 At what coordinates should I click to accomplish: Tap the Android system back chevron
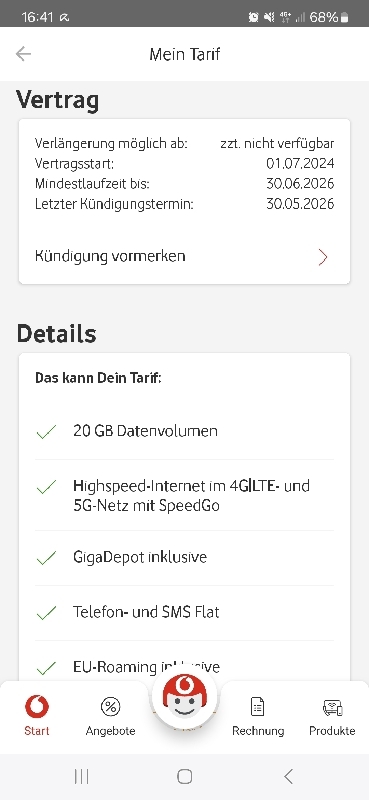[x=288, y=777]
